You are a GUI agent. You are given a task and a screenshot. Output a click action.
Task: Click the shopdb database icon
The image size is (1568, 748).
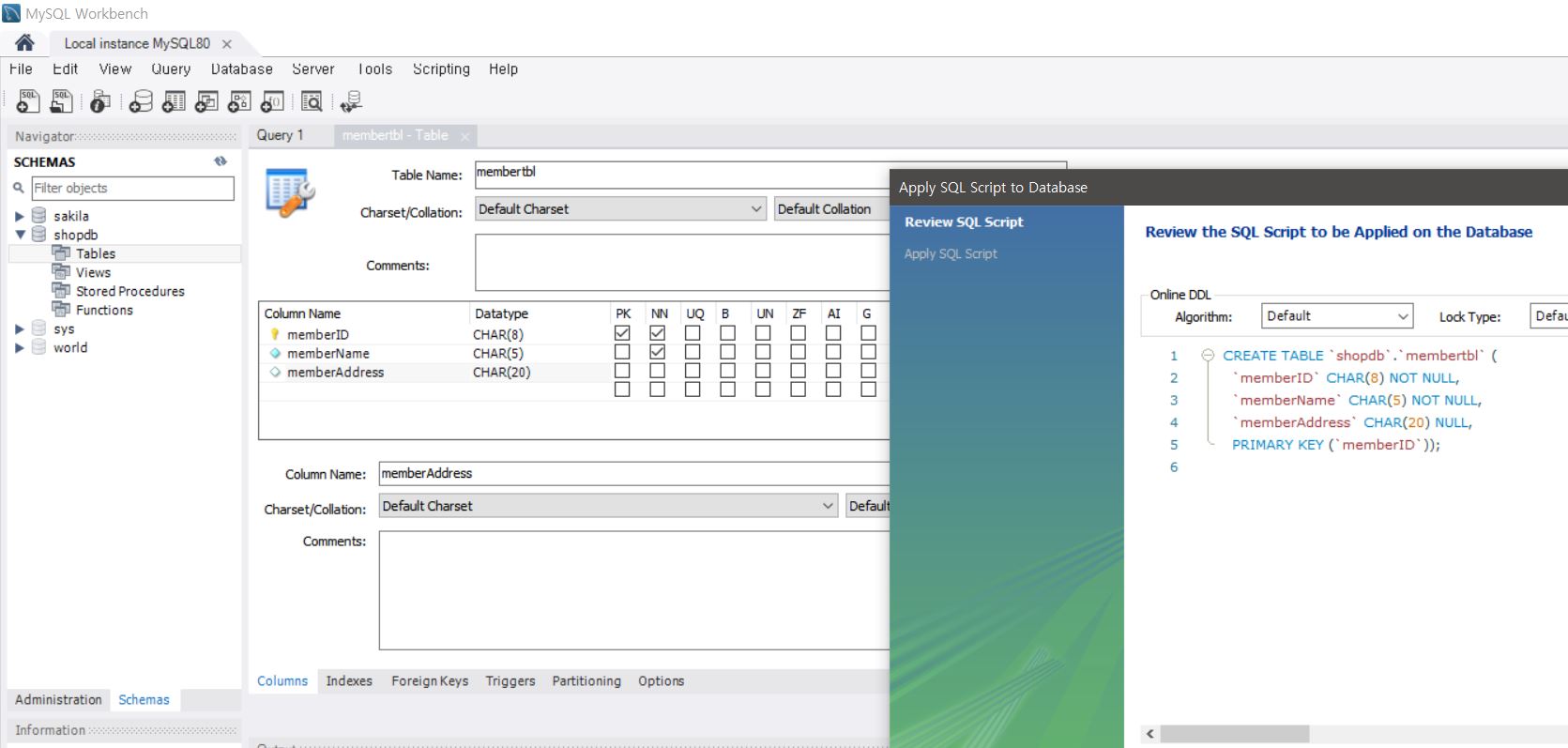(38, 235)
